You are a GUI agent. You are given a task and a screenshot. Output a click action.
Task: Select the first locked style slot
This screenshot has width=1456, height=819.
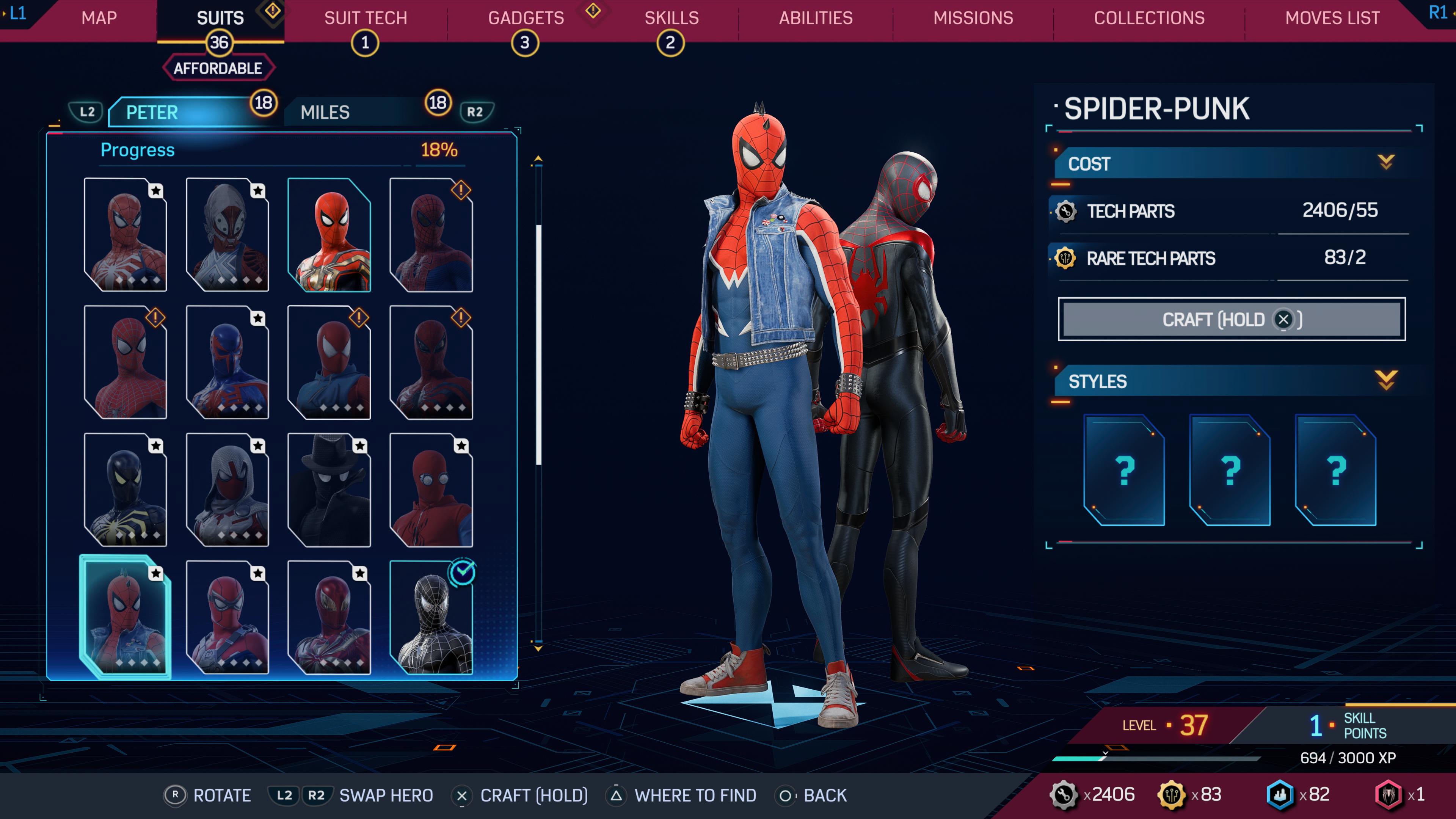point(1123,470)
